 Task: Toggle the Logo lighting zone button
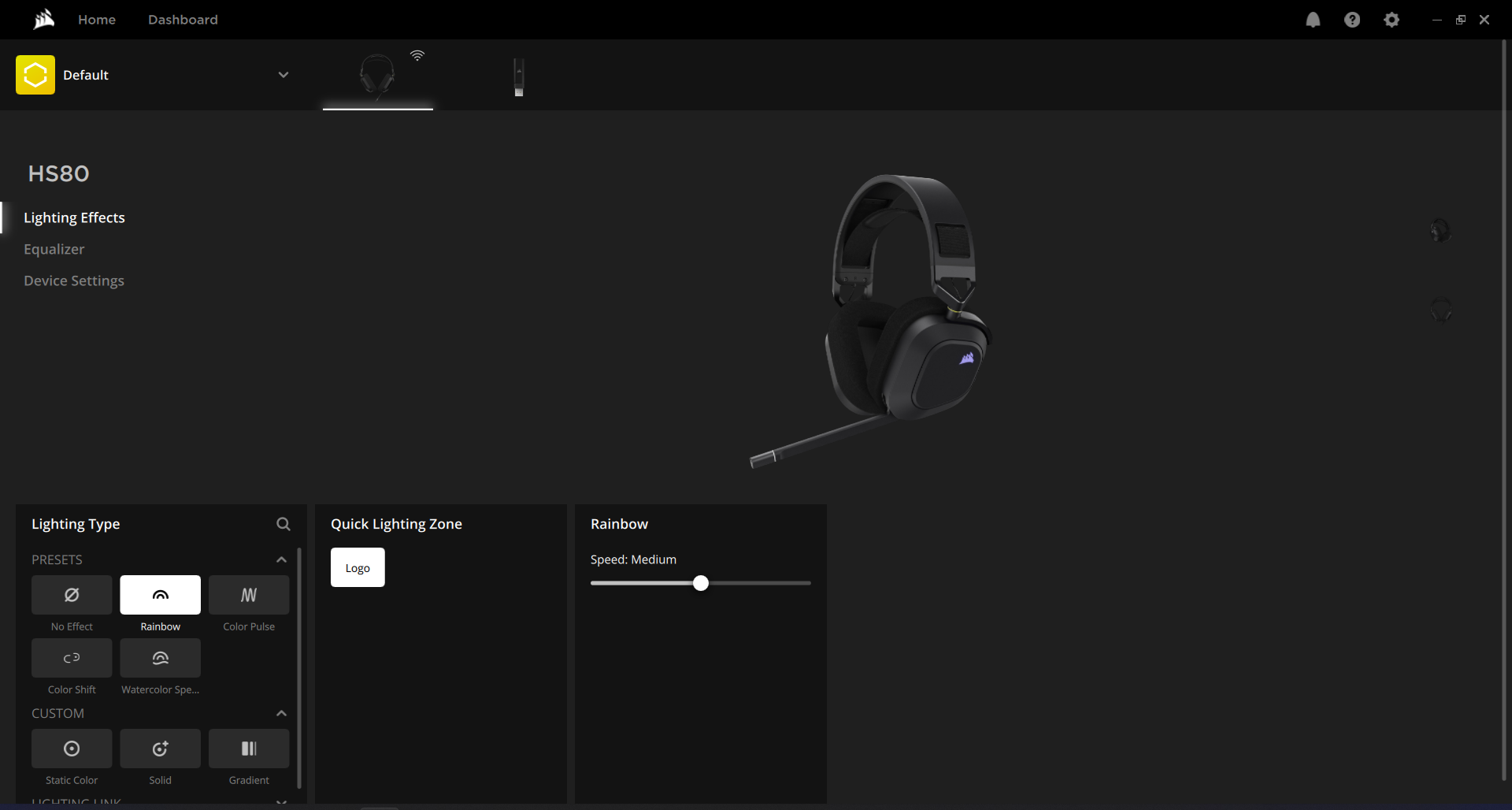click(x=358, y=567)
